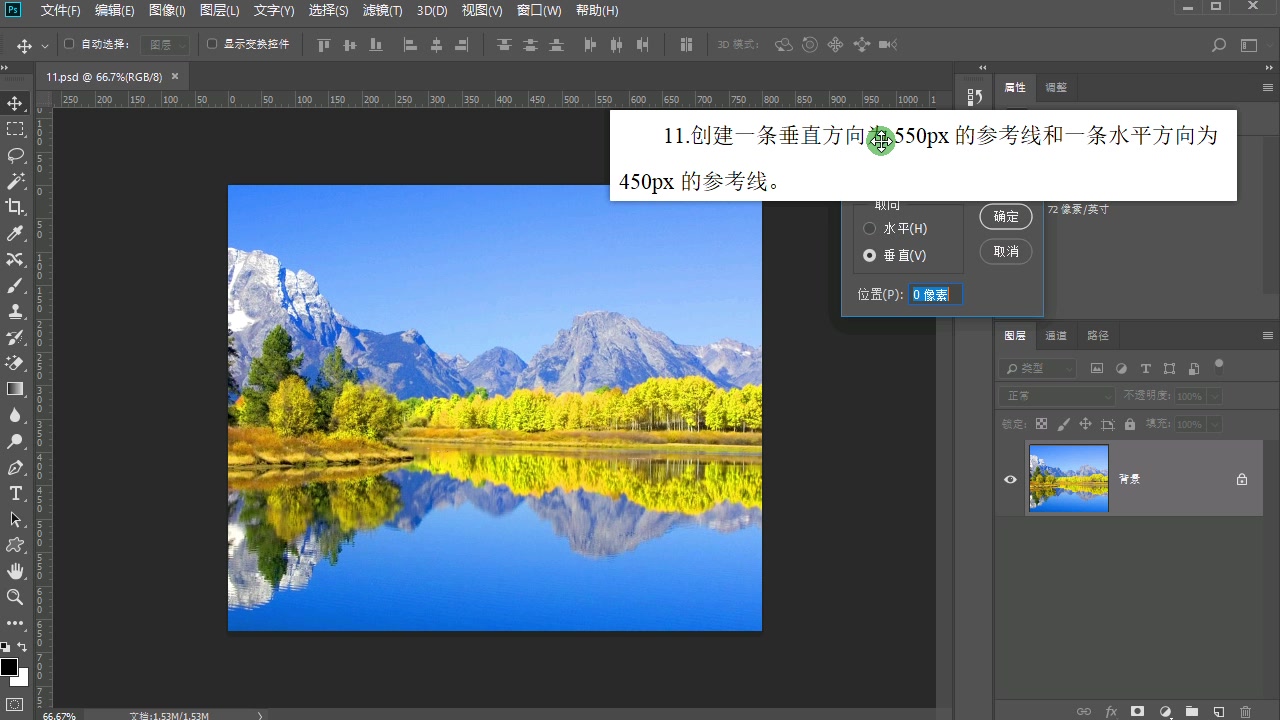Select the Hand tool

point(15,571)
